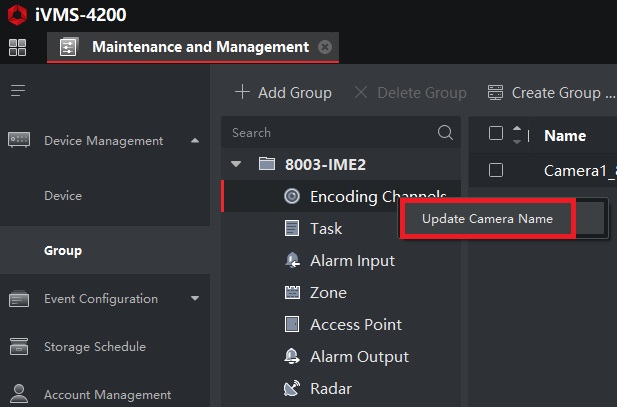Expand the Event Configuration dropdown arrow
The height and width of the screenshot is (407, 617).
click(x=195, y=298)
